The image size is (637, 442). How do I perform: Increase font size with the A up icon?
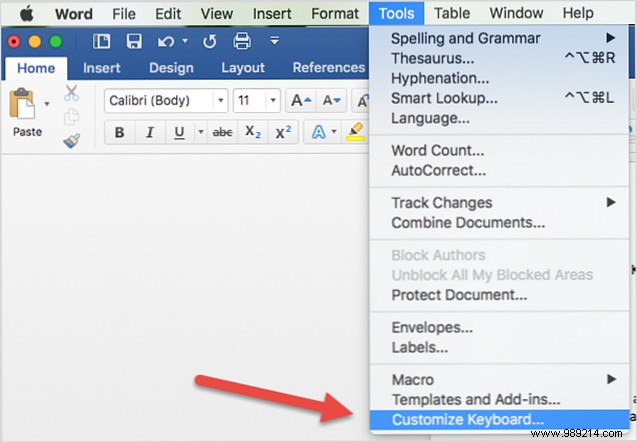coord(301,100)
